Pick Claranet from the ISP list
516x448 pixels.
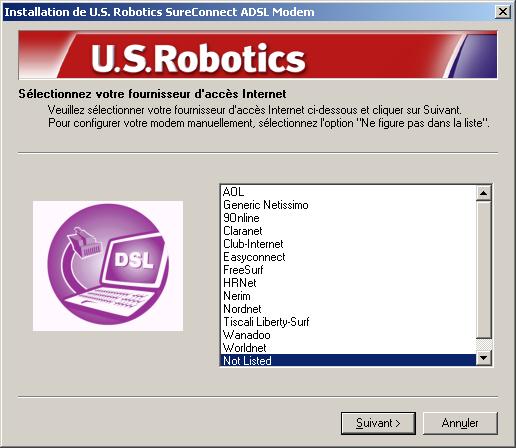(349, 231)
